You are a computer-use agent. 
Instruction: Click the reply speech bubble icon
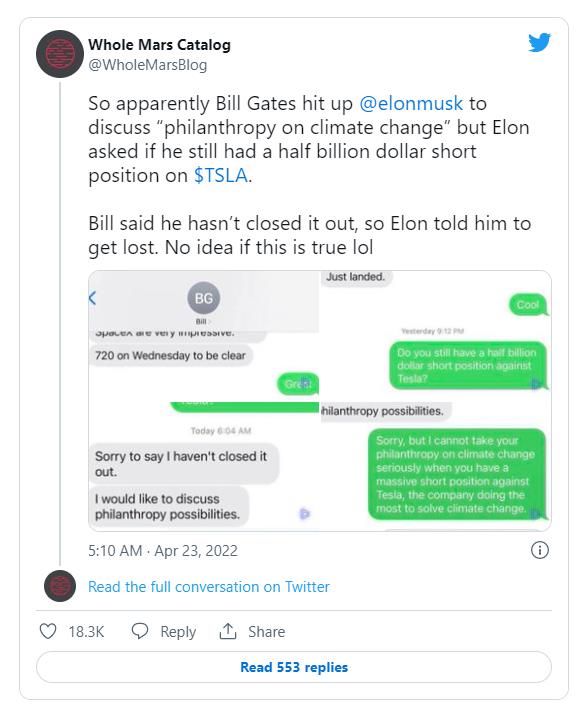click(140, 631)
